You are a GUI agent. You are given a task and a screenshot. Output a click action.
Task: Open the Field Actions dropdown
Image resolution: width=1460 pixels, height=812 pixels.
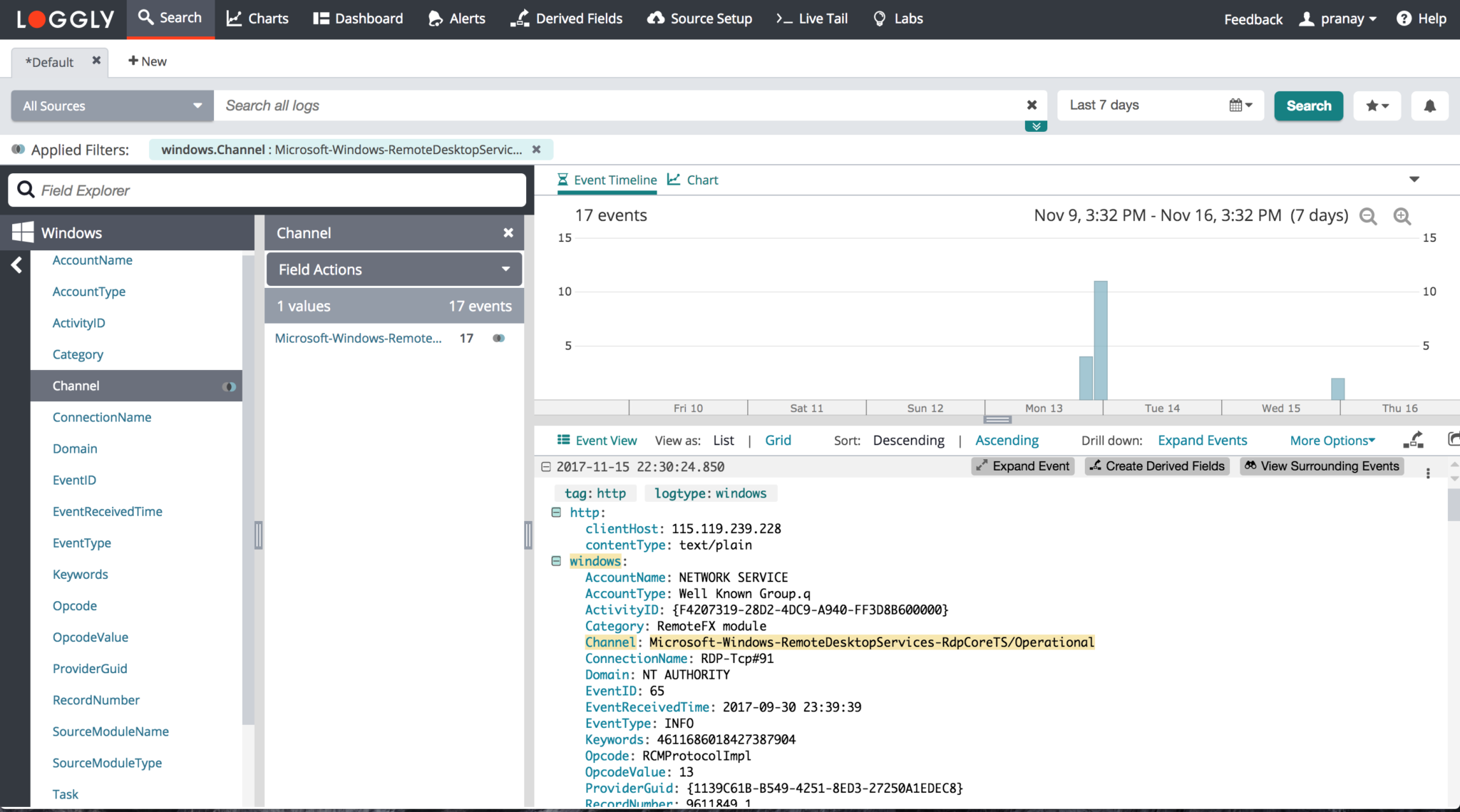click(393, 269)
